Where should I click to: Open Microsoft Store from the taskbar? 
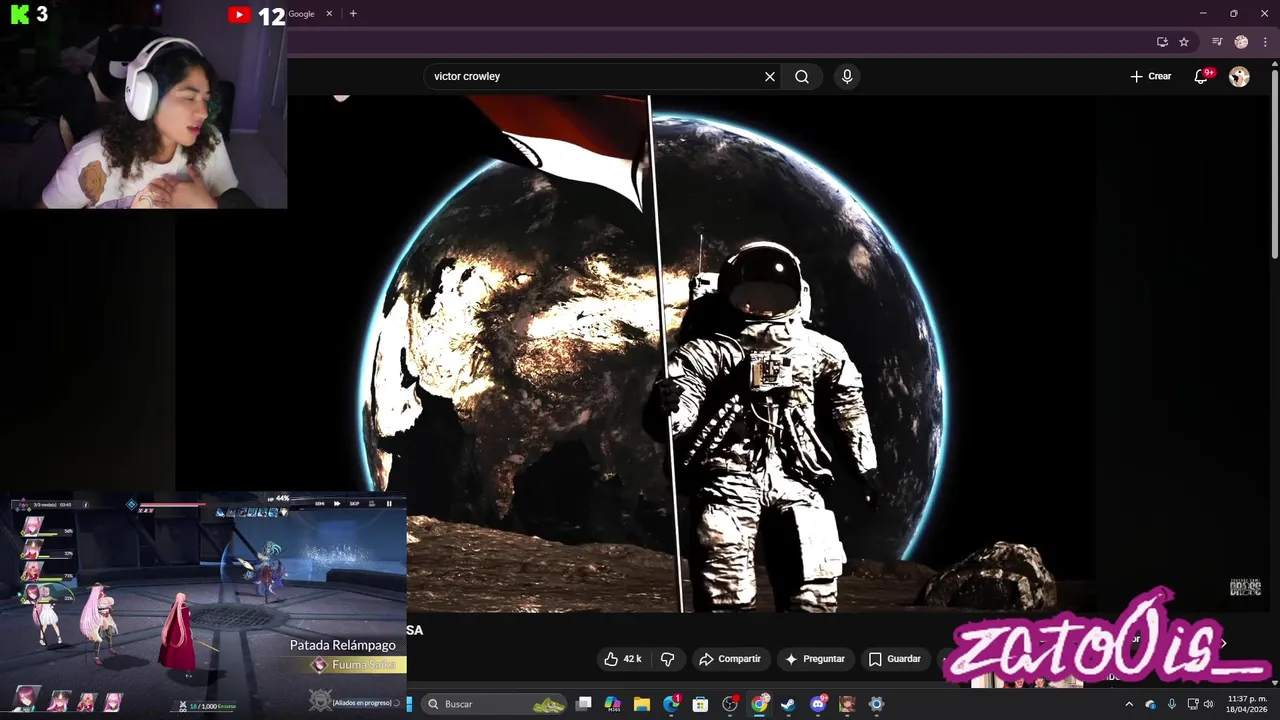click(x=700, y=704)
